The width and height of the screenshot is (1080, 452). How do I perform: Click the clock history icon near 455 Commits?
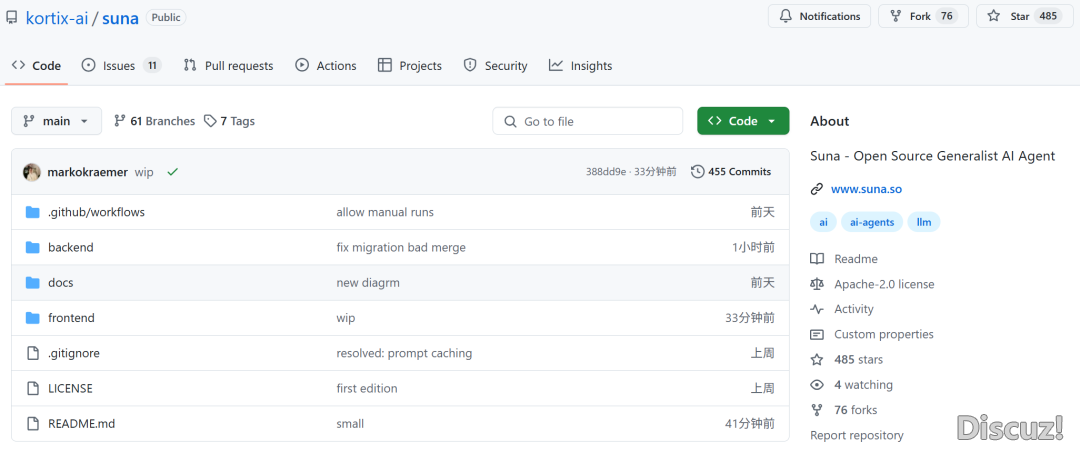[698, 172]
